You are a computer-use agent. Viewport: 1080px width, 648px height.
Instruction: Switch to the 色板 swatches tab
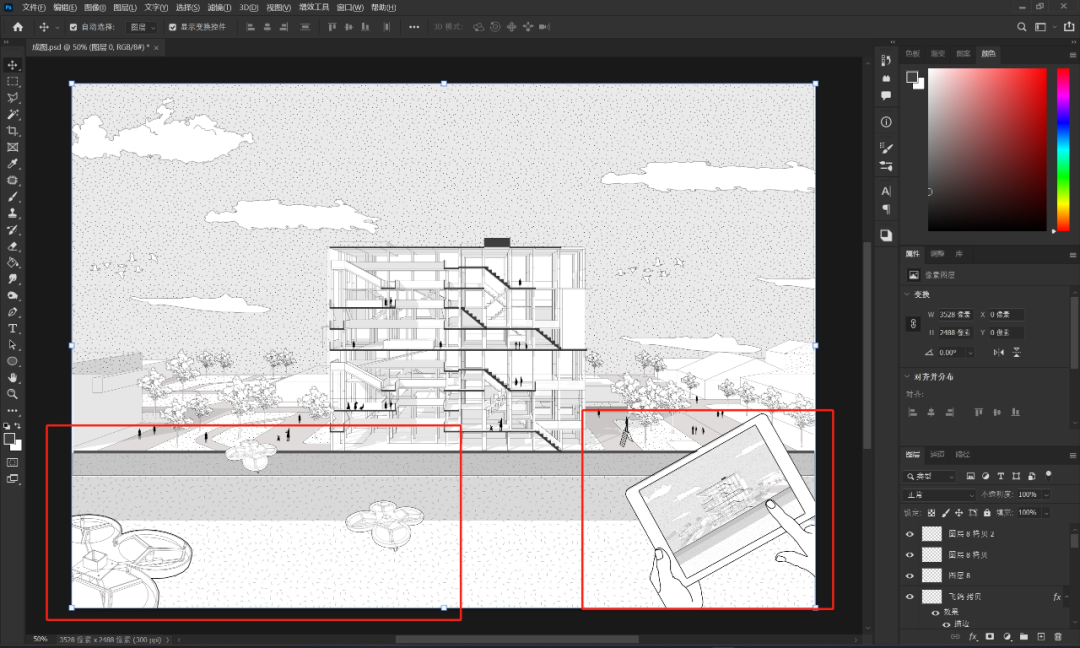click(x=913, y=54)
